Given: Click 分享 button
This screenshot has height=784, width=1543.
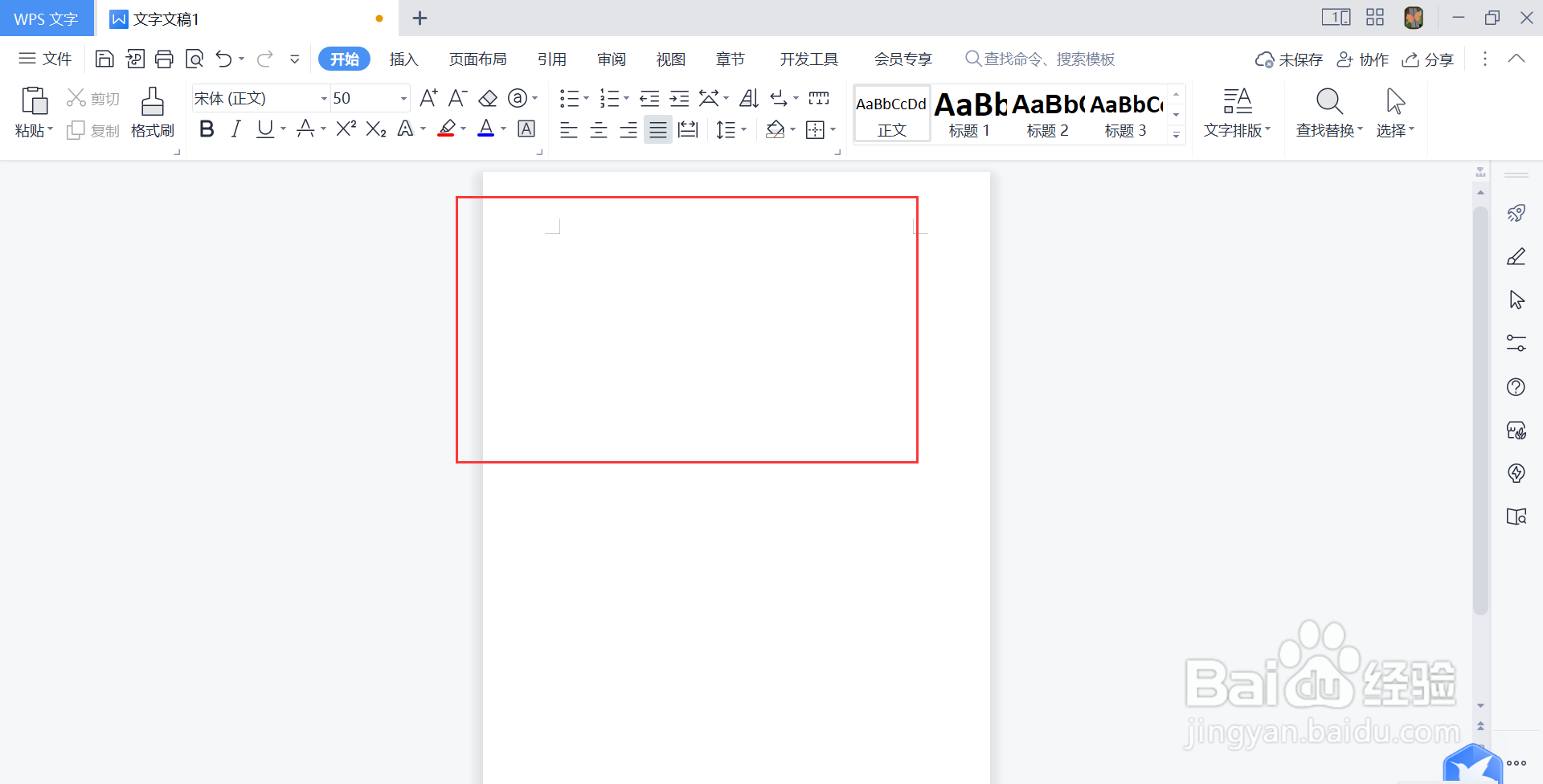Looking at the screenshot, I should coord(1428,59).
